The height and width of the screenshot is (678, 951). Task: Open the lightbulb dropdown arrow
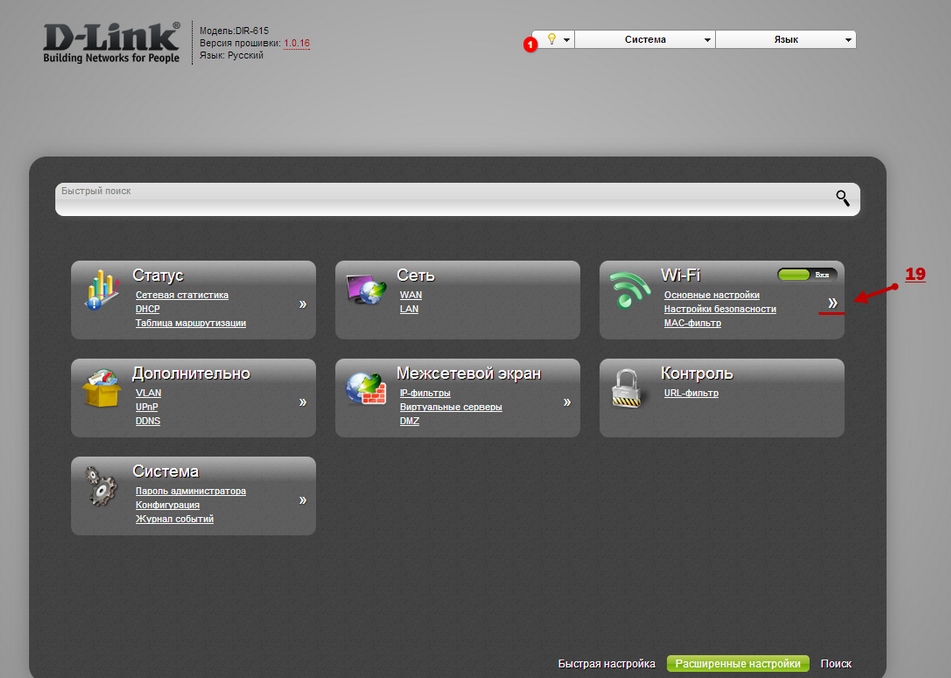pos(566,40)
